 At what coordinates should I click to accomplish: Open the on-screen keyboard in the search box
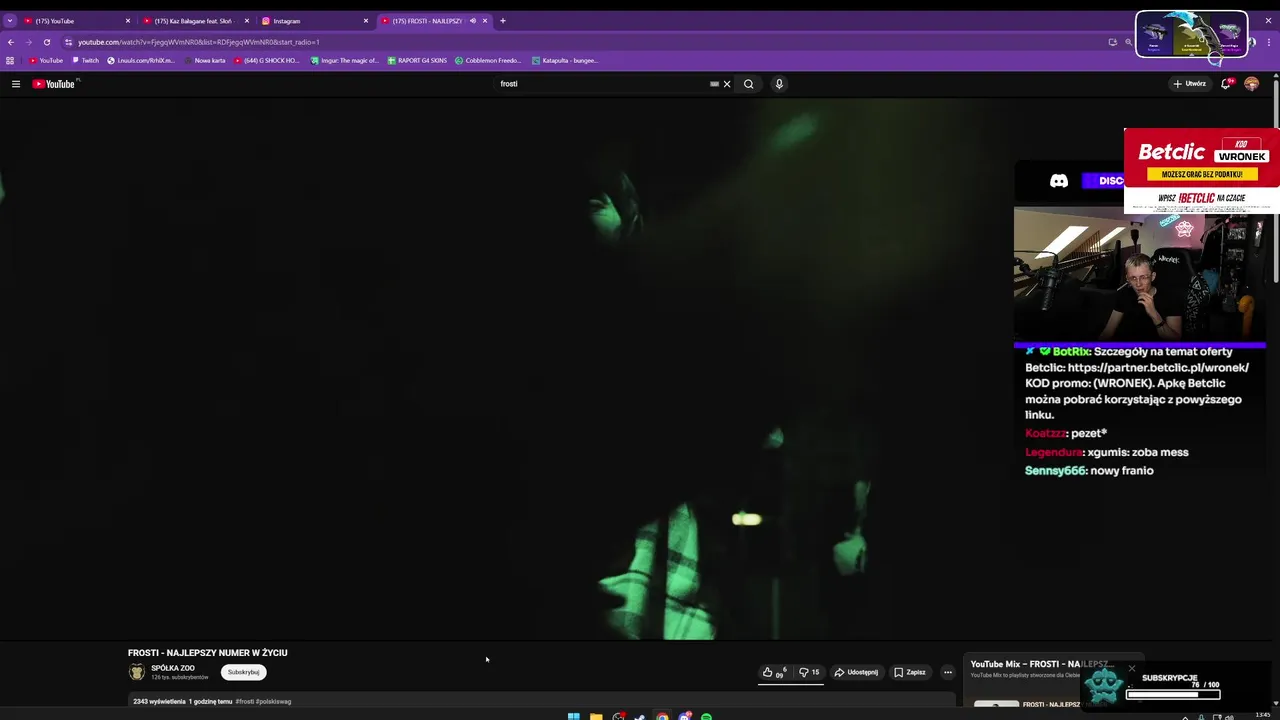pyautogui.click(x=714, y=84)
